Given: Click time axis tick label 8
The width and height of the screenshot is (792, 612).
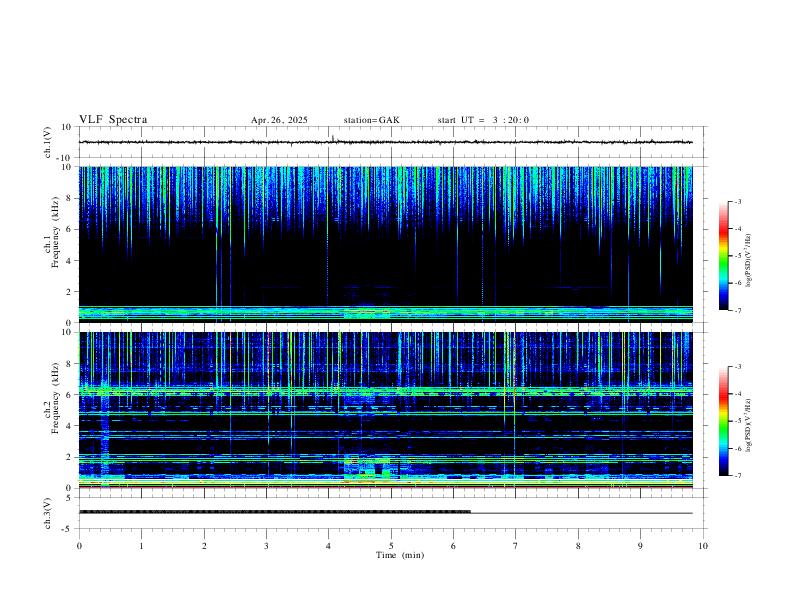Looking at the screenshot, I should click(578, 546).
